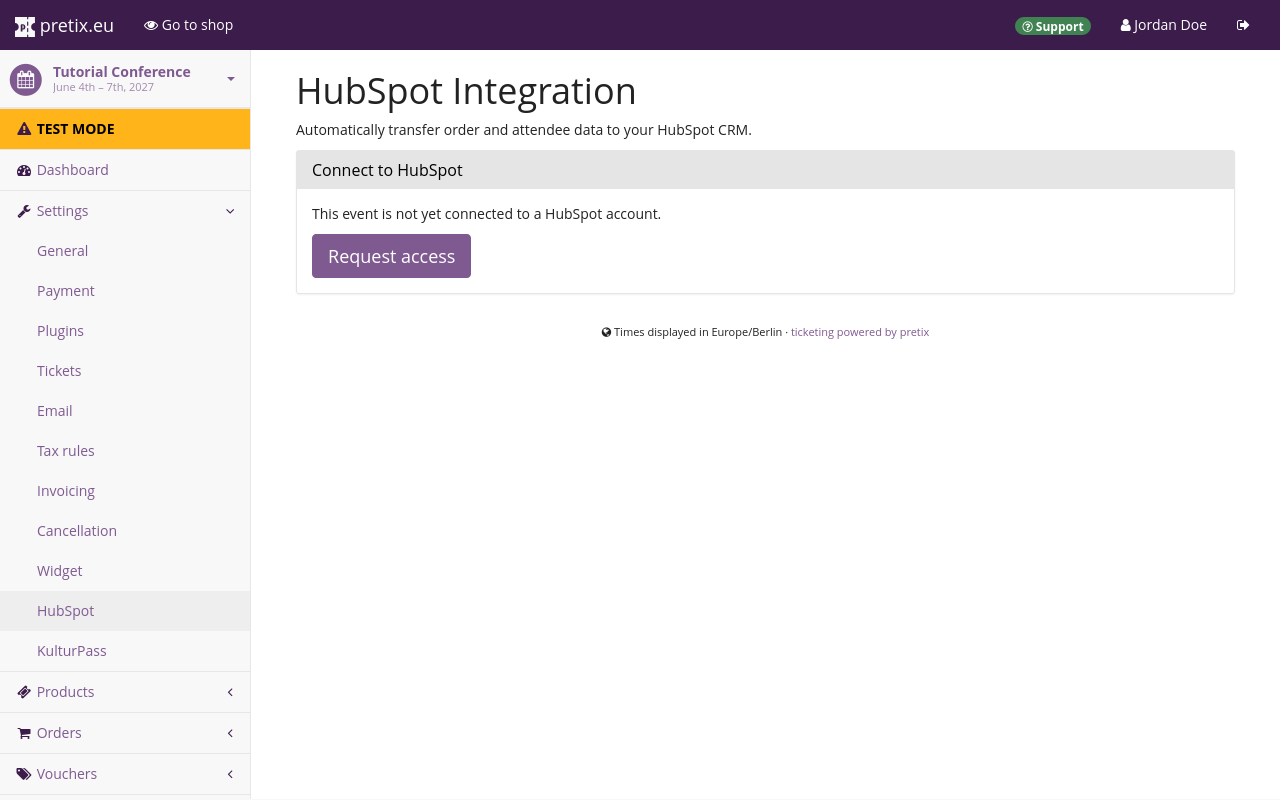Click the Settings wrench icon
This screenshot has height=800, width=1280.
[x=24, y=211]
